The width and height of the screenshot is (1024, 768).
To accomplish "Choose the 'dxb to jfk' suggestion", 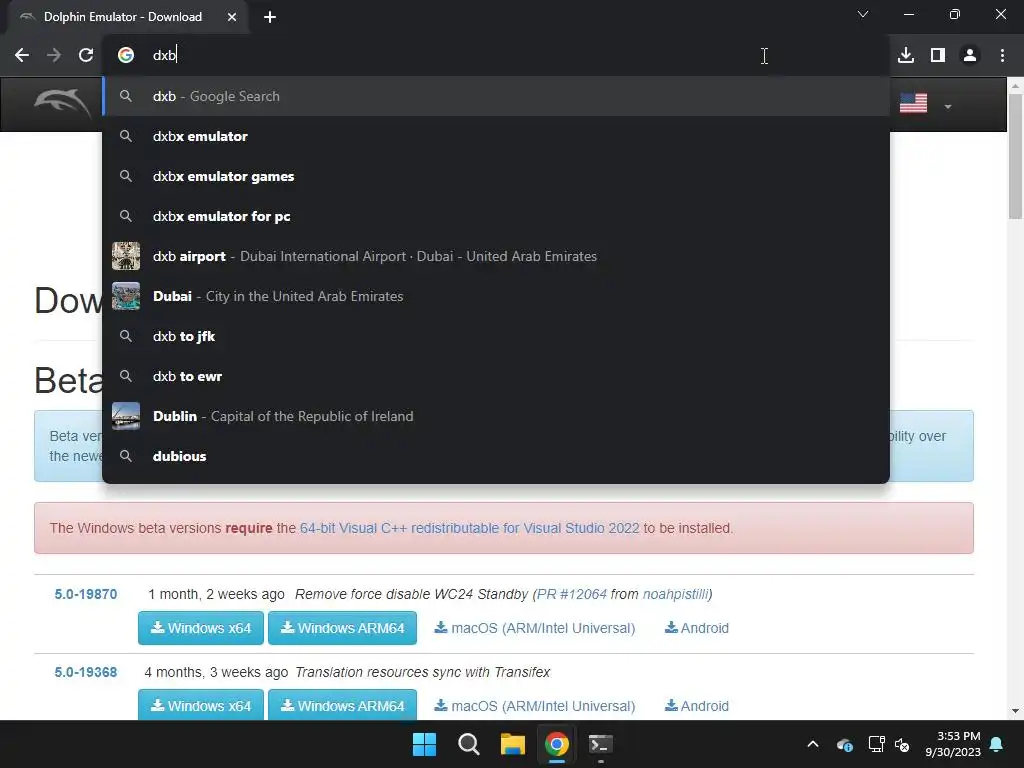I will (496, 336).
